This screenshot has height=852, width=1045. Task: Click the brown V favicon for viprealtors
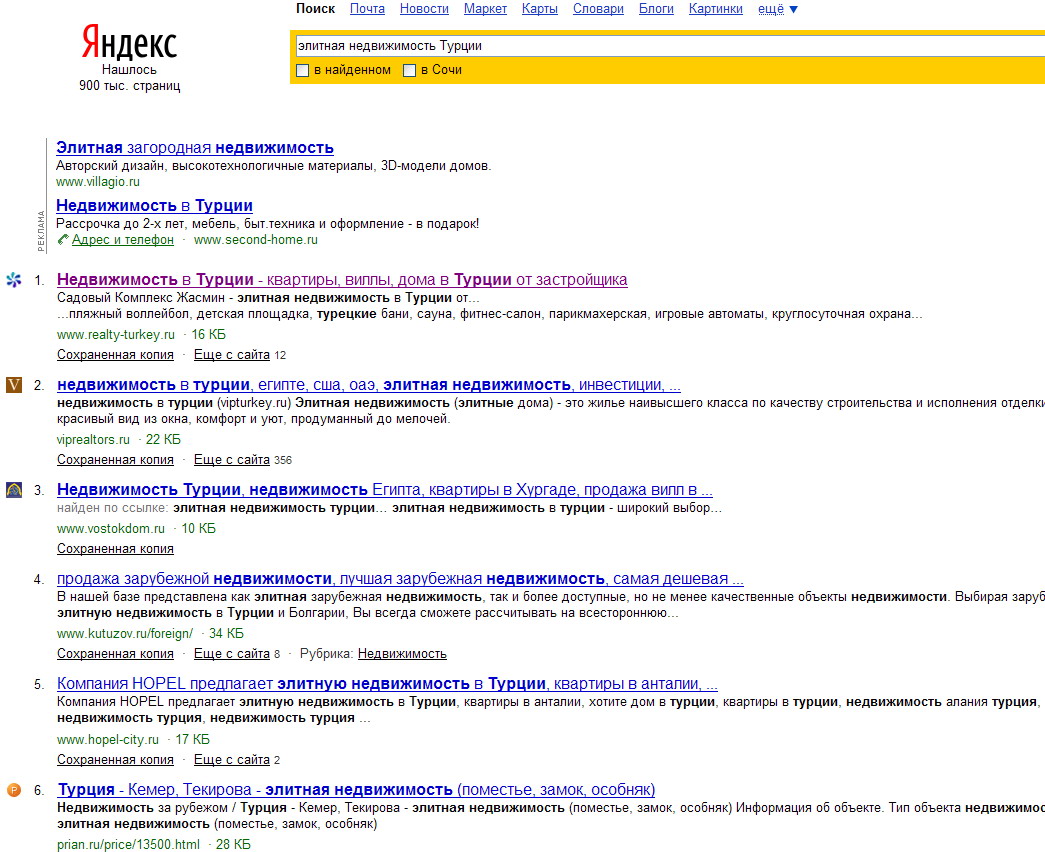point(14,385)
